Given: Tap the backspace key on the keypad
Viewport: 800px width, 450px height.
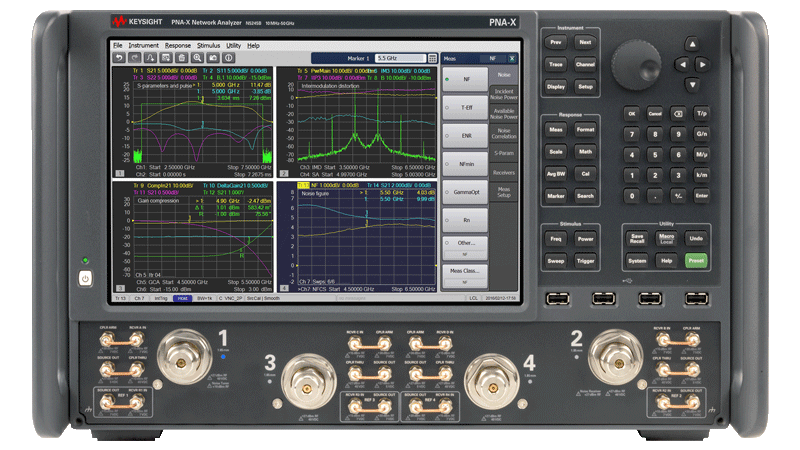Looking at the screenshot, I should pos(679,114).
